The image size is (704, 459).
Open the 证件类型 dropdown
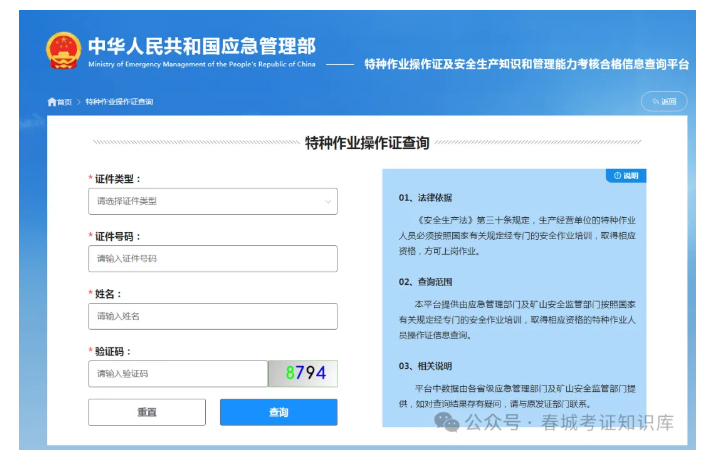[x=212, y=201]
